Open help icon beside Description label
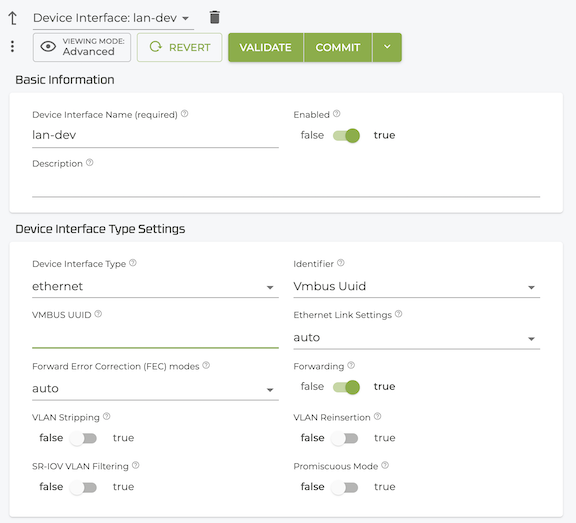Viewport: 576px width, 523px height. pos(90,163)
